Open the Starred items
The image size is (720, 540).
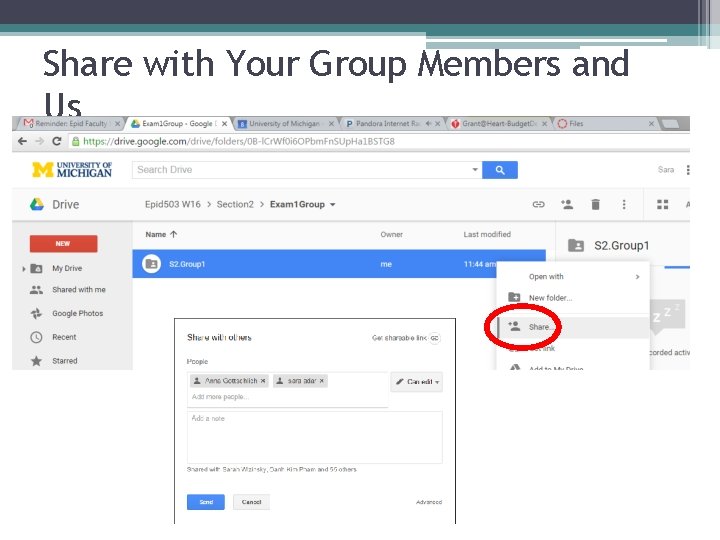pyautogui.click(x=64, y=361)
